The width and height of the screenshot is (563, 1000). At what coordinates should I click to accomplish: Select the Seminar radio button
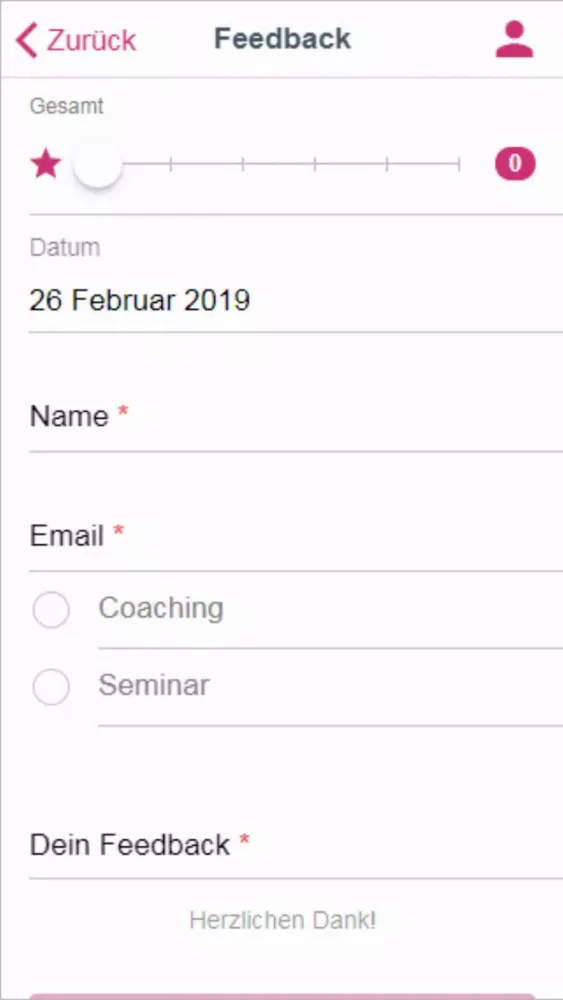pos(51,687)
